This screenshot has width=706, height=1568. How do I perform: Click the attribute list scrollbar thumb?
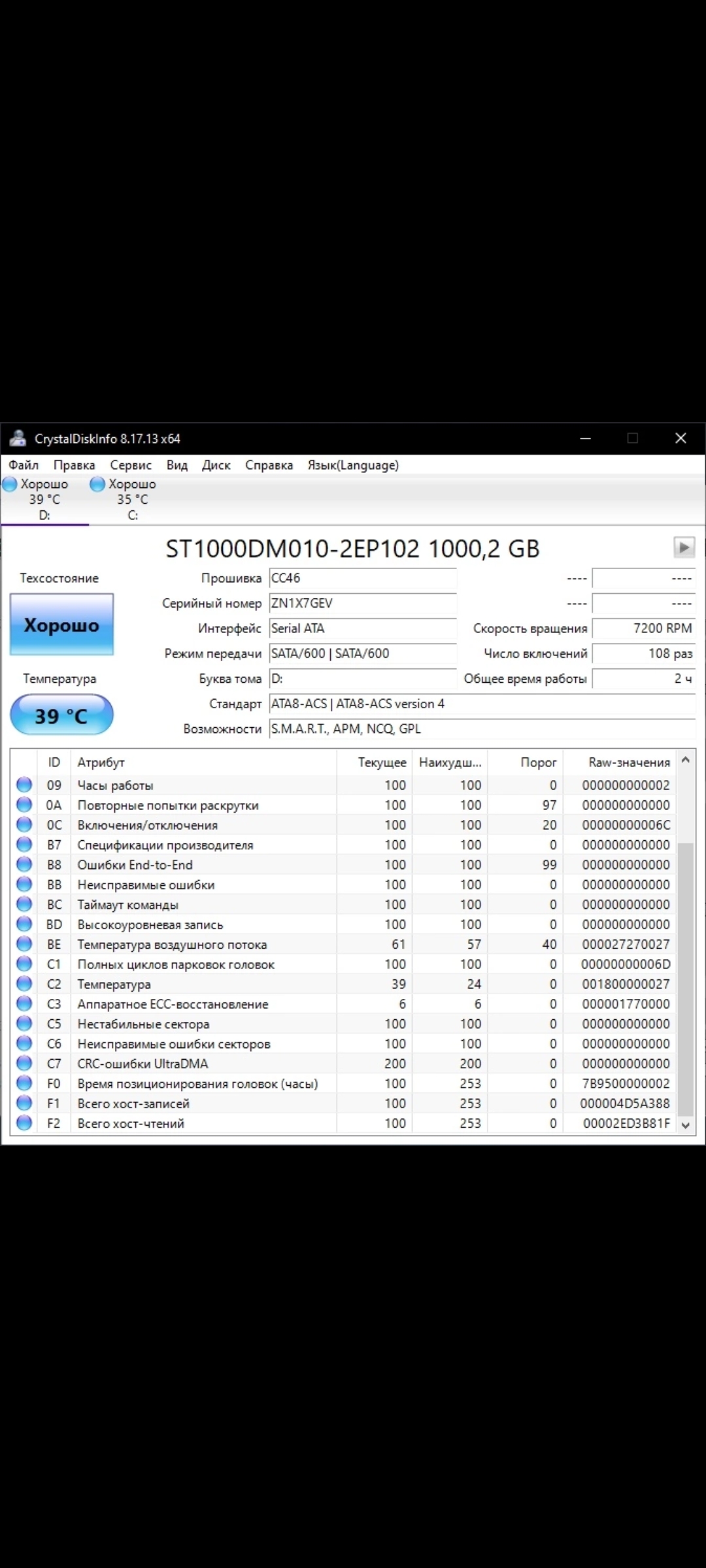pyautogui.click(x=686, y=980)
